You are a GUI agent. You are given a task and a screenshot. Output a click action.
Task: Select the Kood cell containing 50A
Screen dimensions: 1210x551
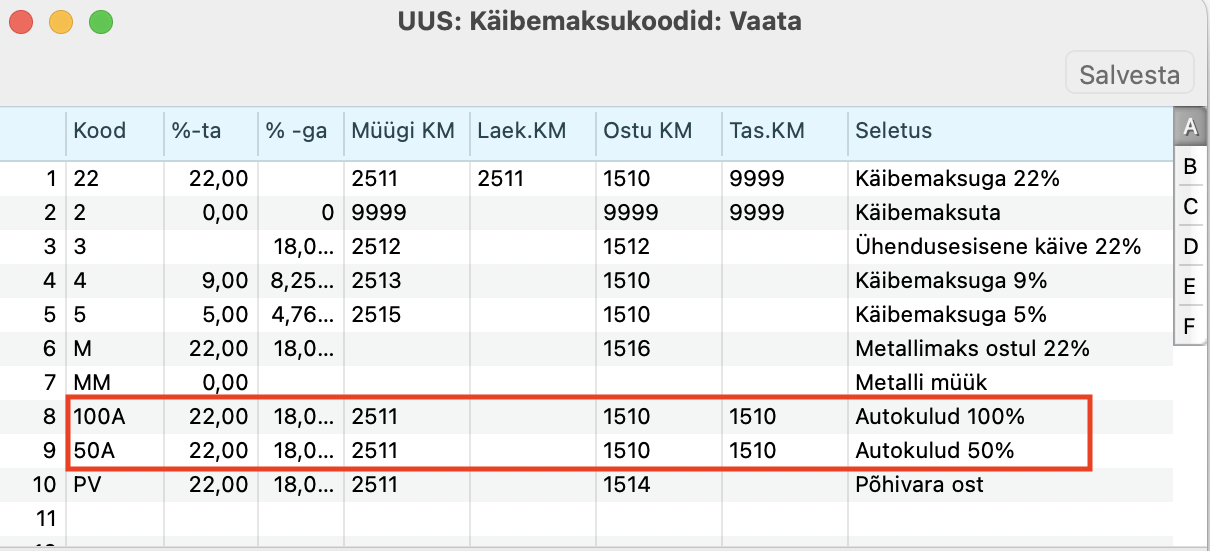click(115, 451)
